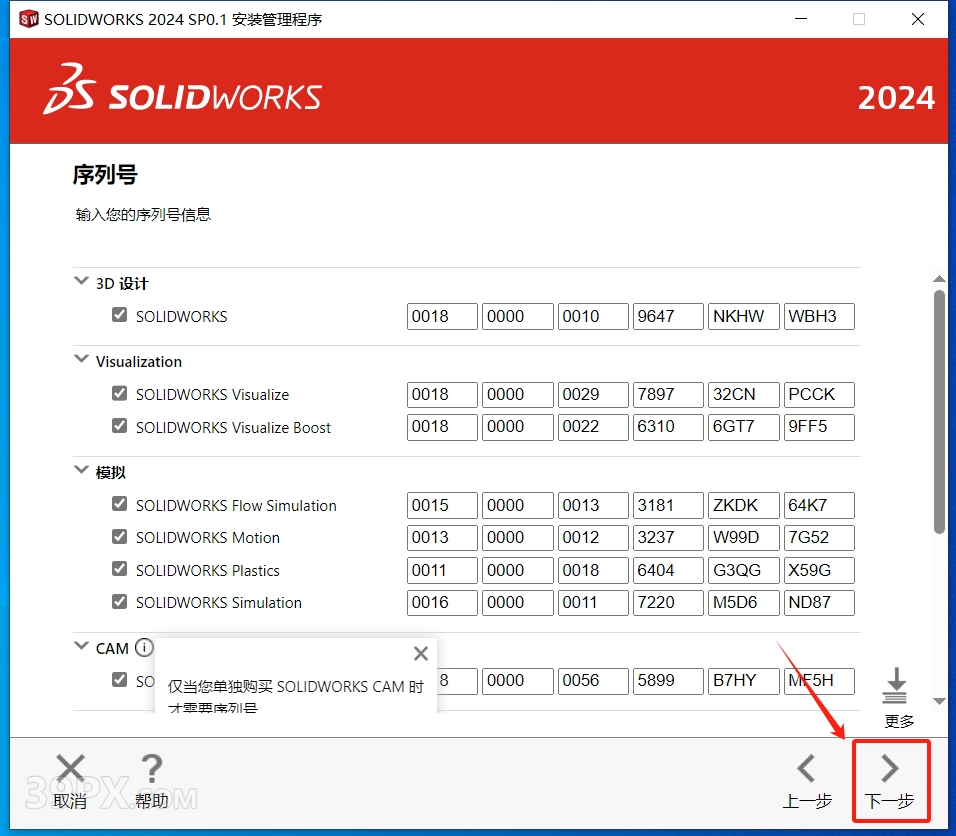The height and width of the screenshot is (836, 956).
Task: Click the CAM info circle icon
Action: pos(144,648)
